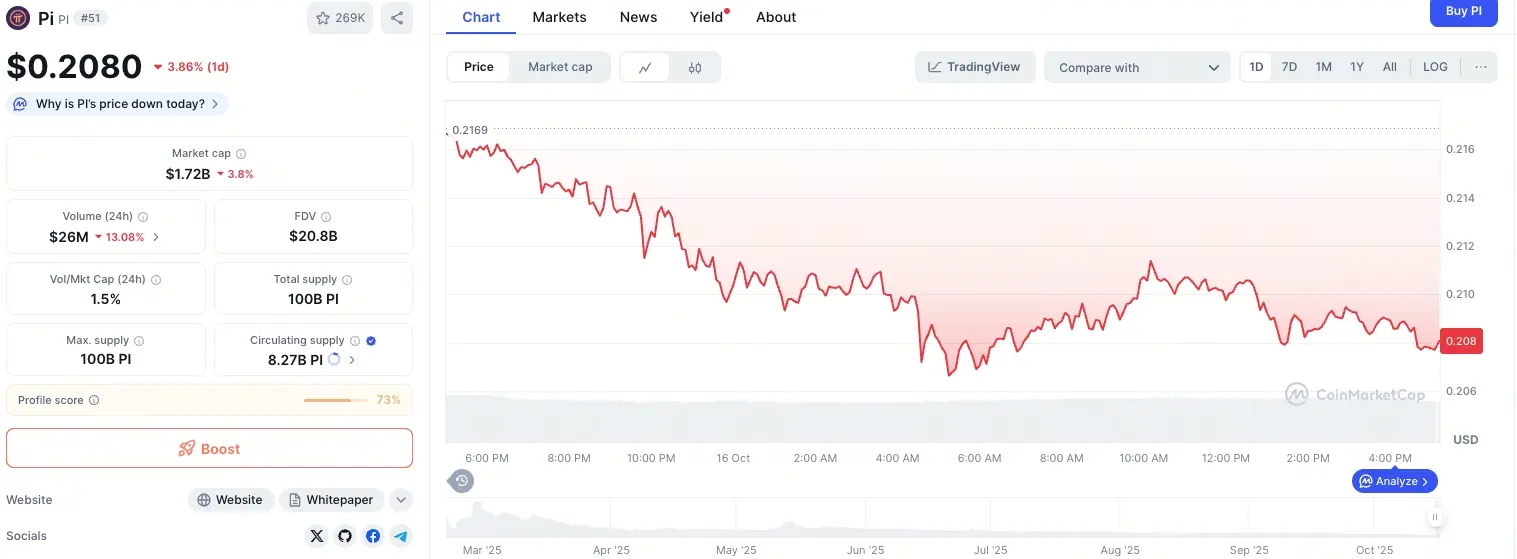Click the Boost button

(x=209, y=449)
